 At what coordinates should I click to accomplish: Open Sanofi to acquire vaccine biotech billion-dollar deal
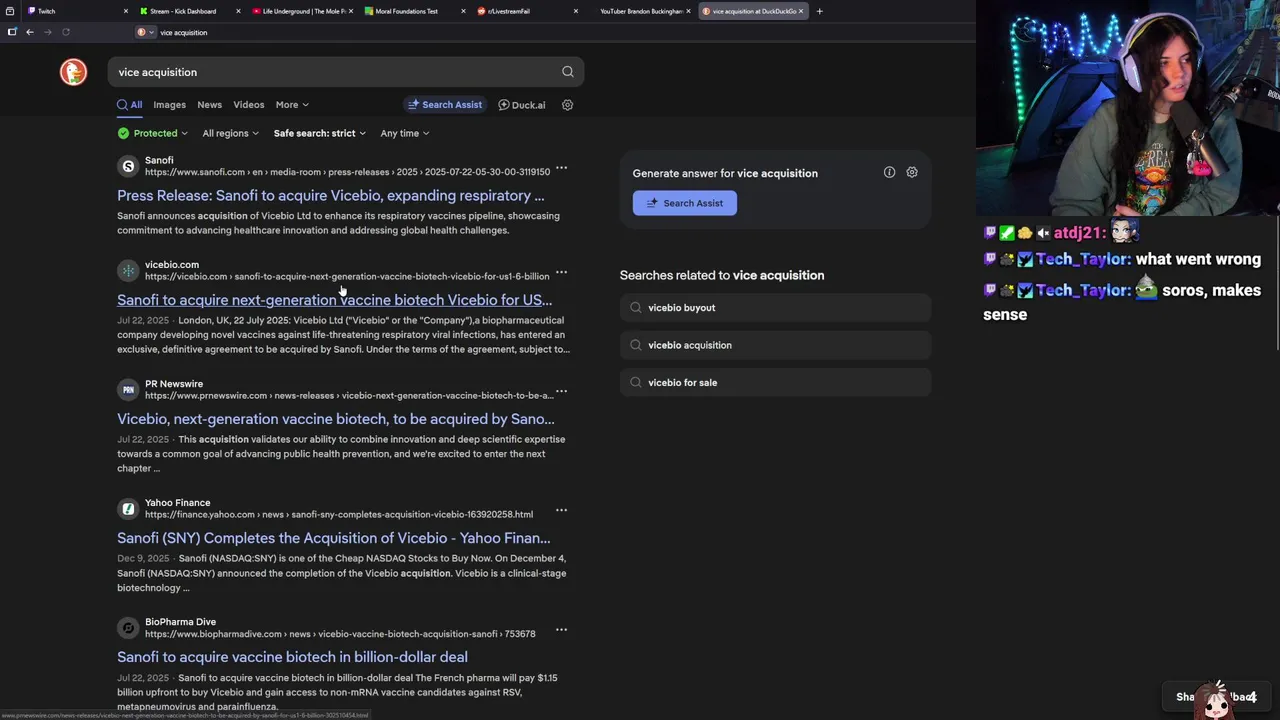coord(292,657)
